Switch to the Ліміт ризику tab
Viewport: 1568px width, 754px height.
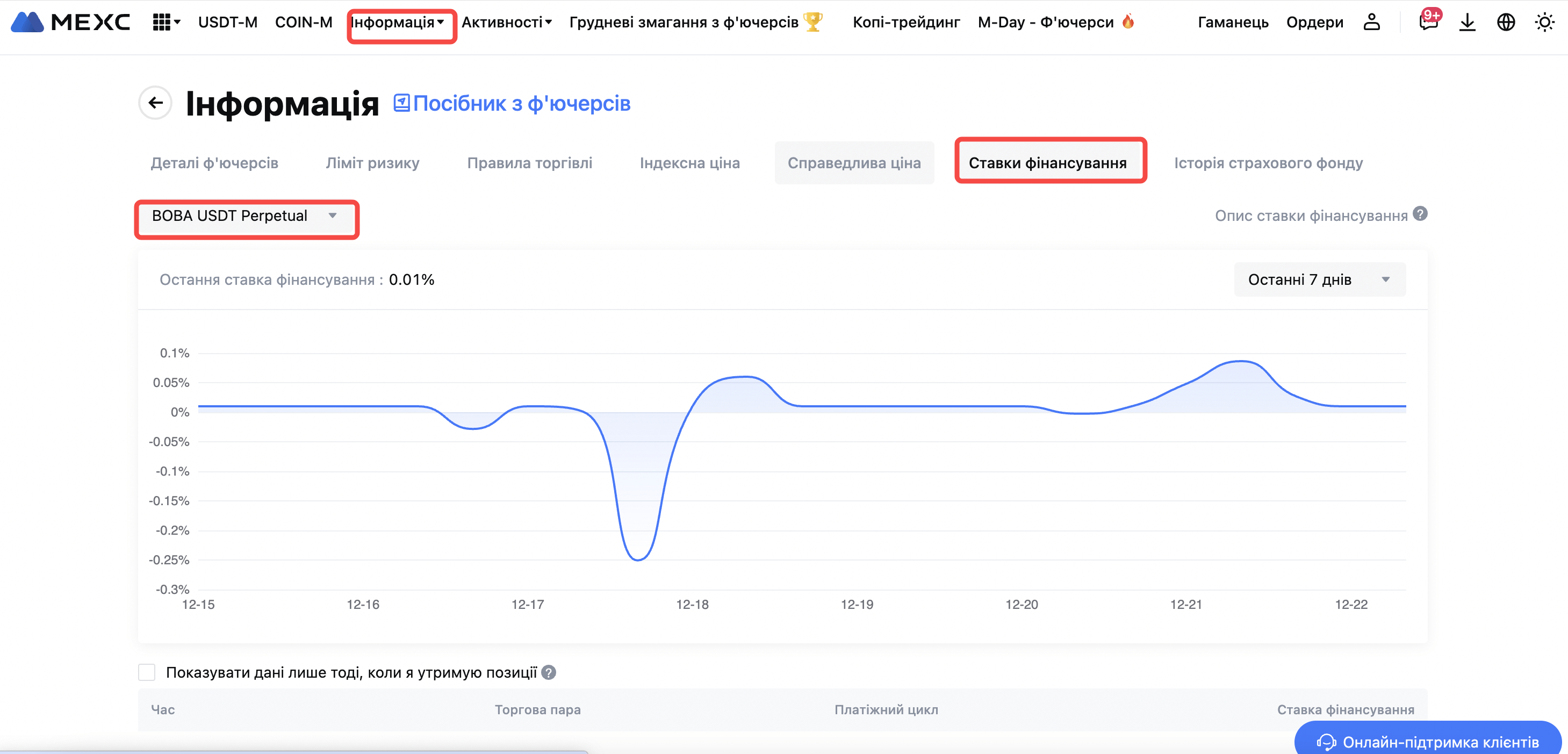(372, 163)
